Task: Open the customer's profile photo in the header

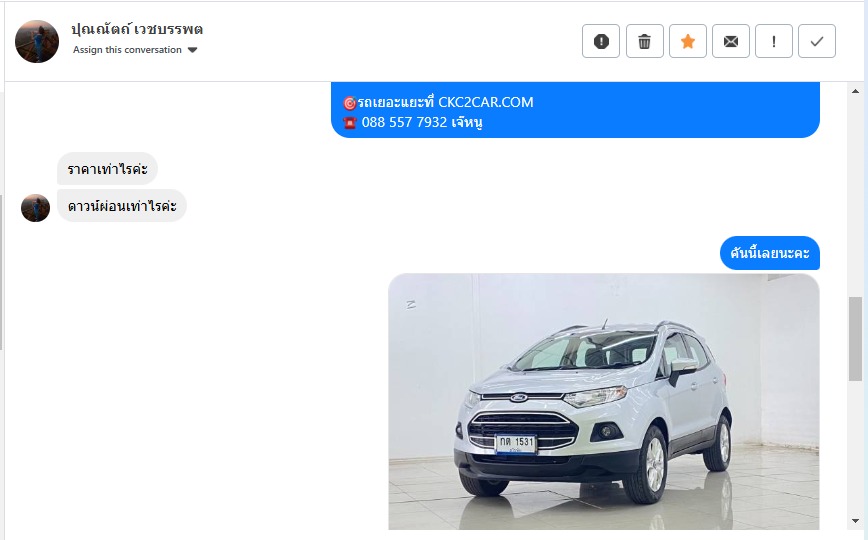Action: click(37, 42)
